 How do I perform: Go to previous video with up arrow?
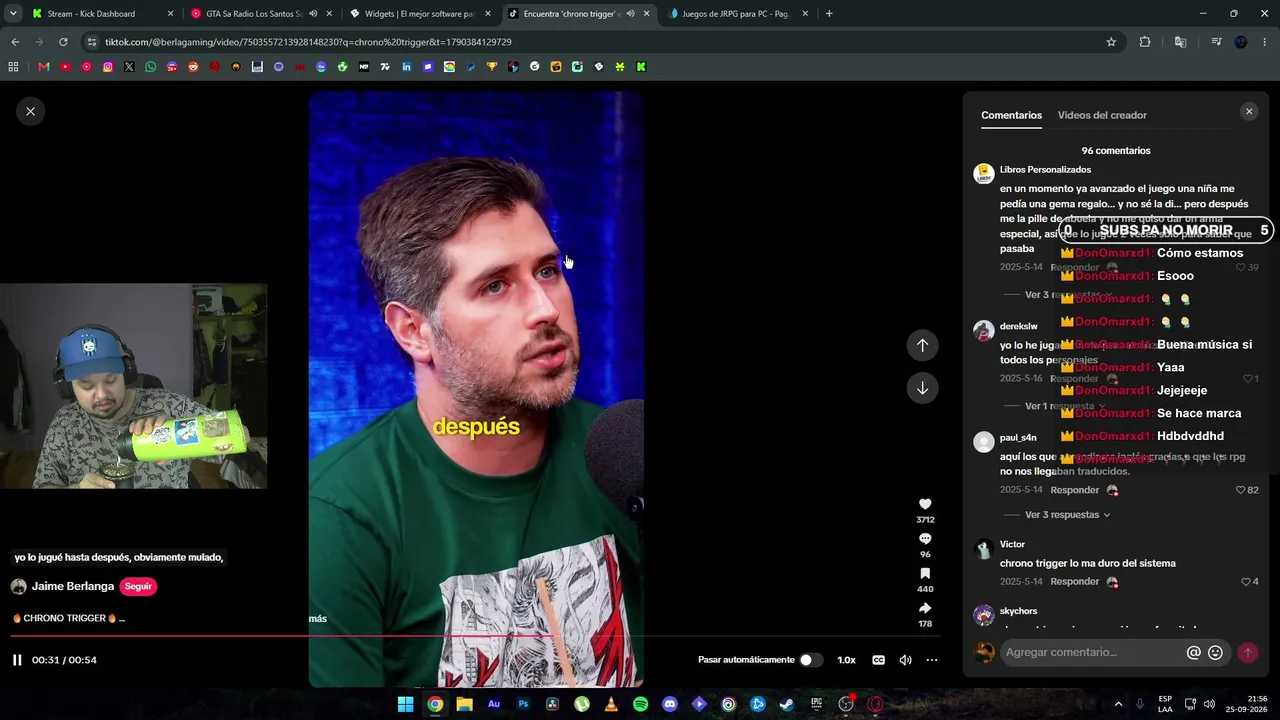pyautogui.click(x=922, y=345)
